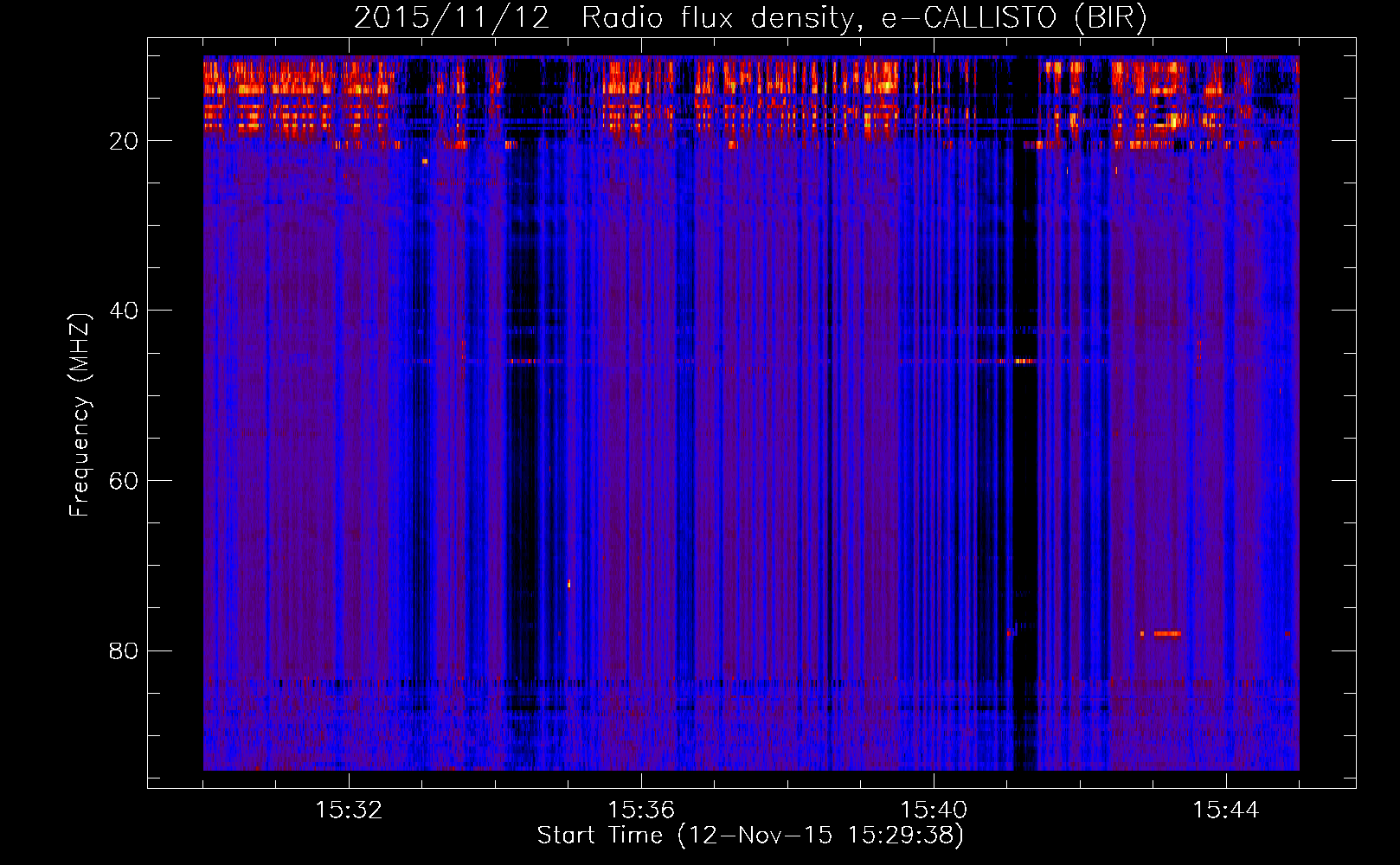Click the "15:36" time tick label

641,811
